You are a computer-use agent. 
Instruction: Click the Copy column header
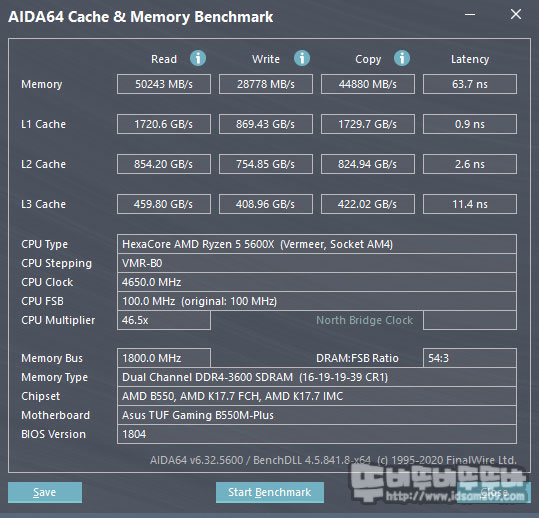368,59
